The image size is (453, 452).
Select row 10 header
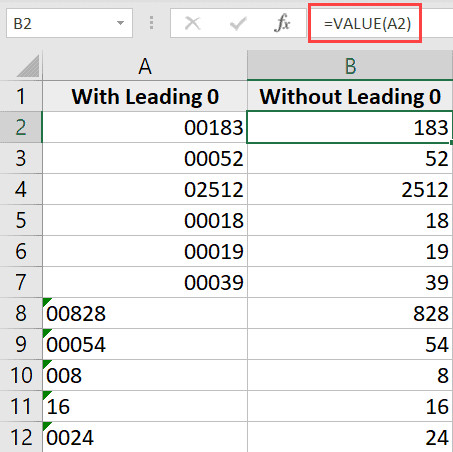(x=21, y=375)
